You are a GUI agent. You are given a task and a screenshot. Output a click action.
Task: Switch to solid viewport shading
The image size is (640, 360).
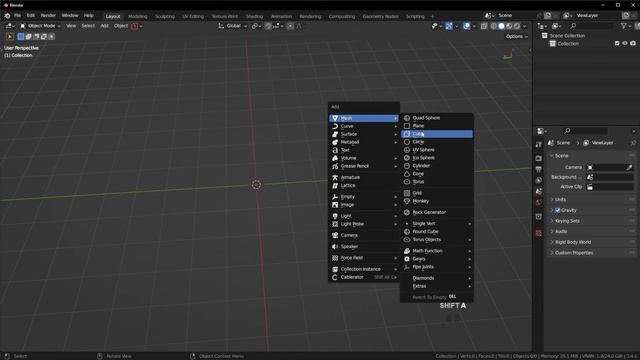tap(502, 26)
